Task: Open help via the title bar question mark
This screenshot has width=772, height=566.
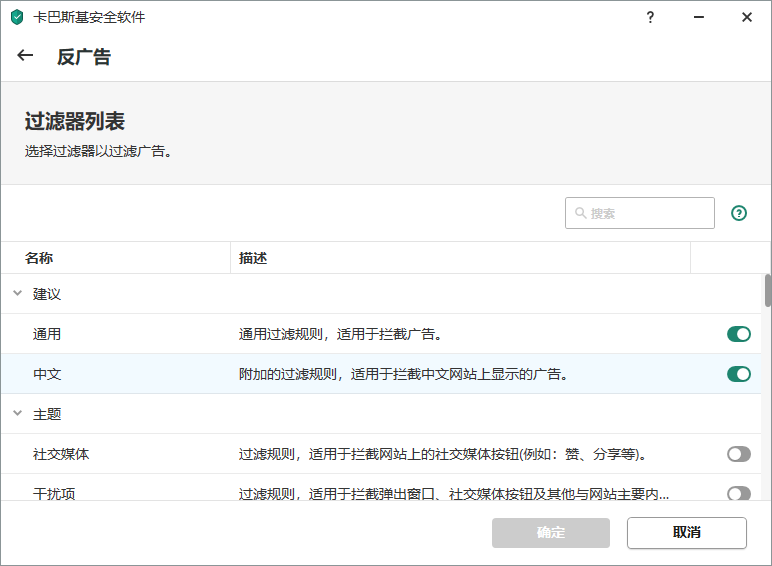Action: (x=650, y=17)
